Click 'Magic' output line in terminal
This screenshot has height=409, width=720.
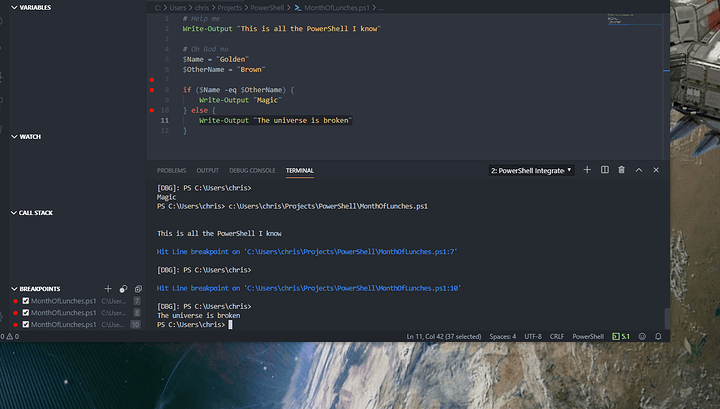(x=166, y=197)
